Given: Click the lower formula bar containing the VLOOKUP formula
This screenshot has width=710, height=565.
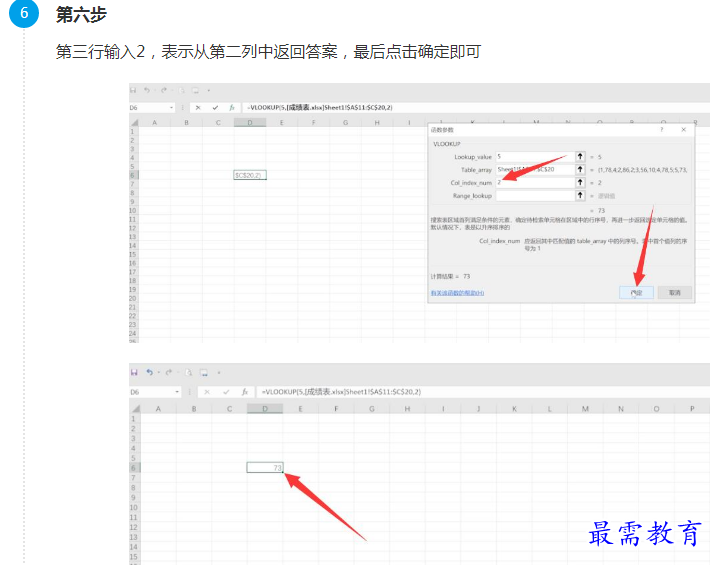Looking at the screenshot, I should pos(483,392).
